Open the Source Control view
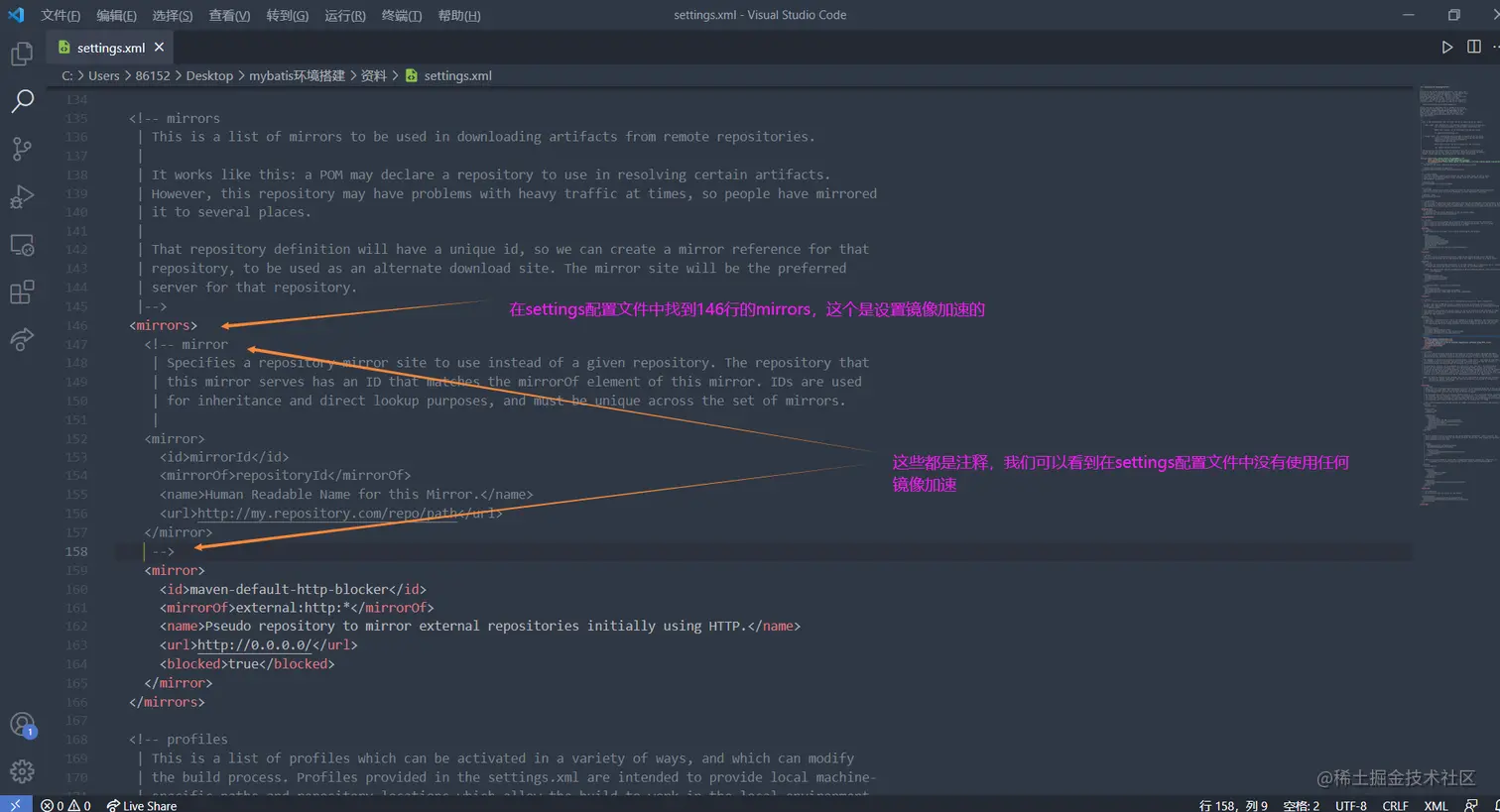 (x=22, y=149)
